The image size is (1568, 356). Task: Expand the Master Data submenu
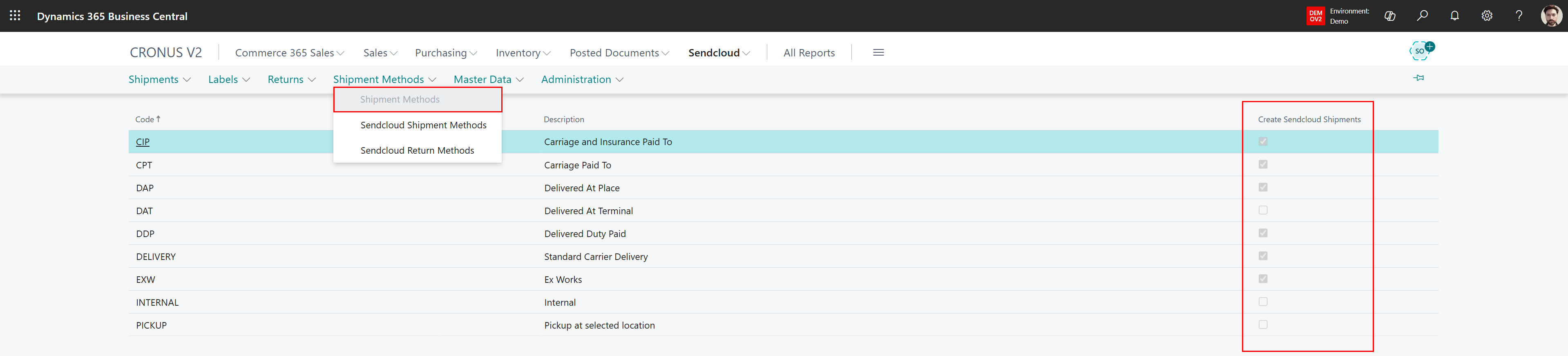pos(489,80)
